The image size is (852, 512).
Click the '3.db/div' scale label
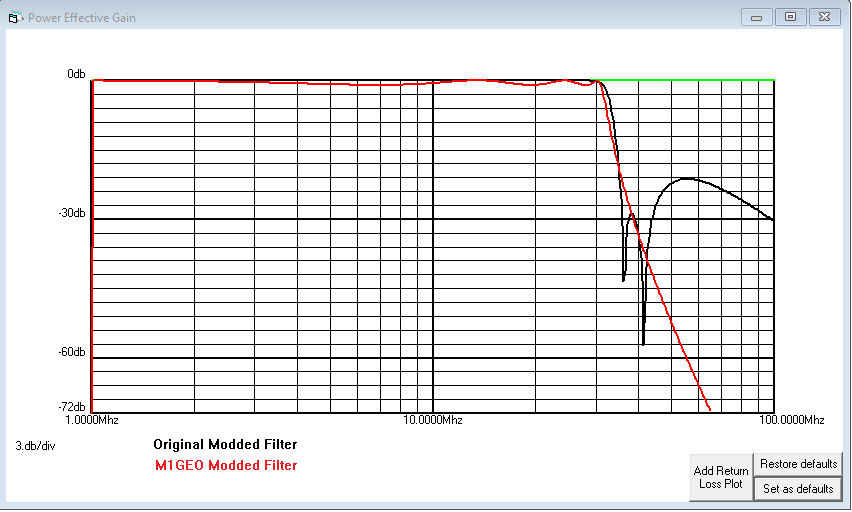(35, 446)
